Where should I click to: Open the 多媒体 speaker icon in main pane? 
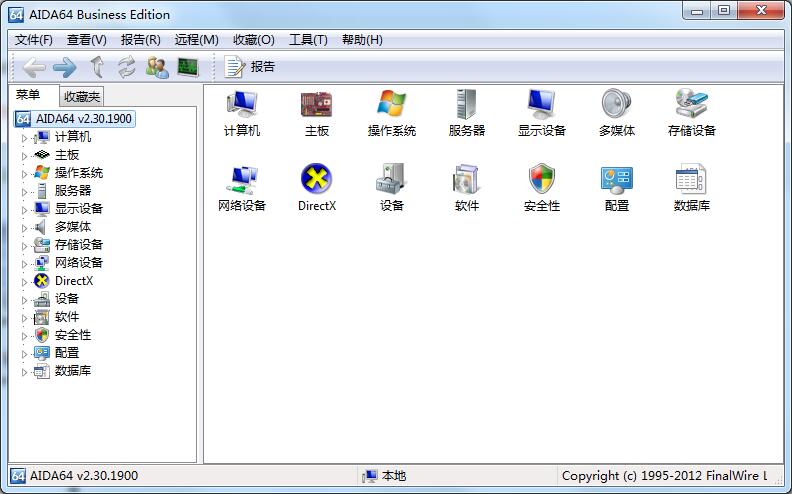[x=617, y=104]
